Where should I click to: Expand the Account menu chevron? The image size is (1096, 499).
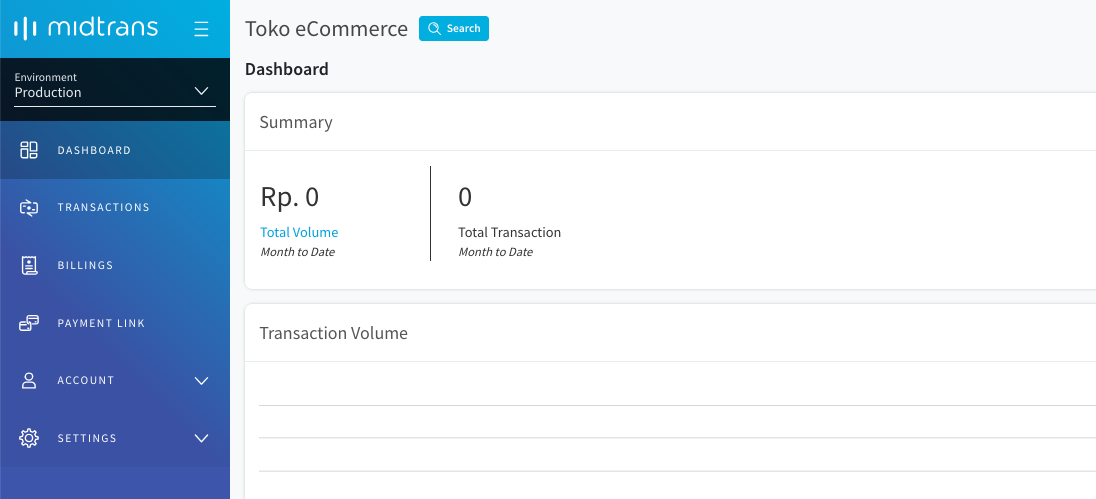click(201, 381)
